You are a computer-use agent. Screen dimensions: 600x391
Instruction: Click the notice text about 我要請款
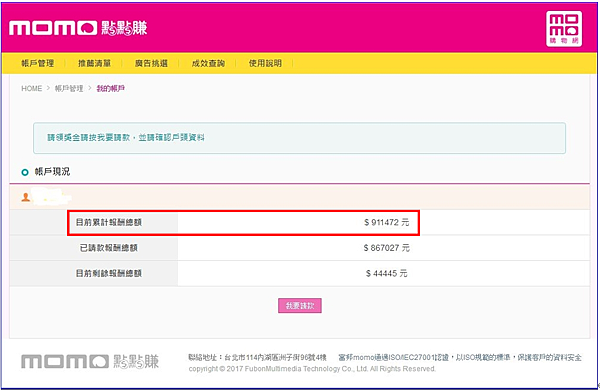click(x=126, y=137)
